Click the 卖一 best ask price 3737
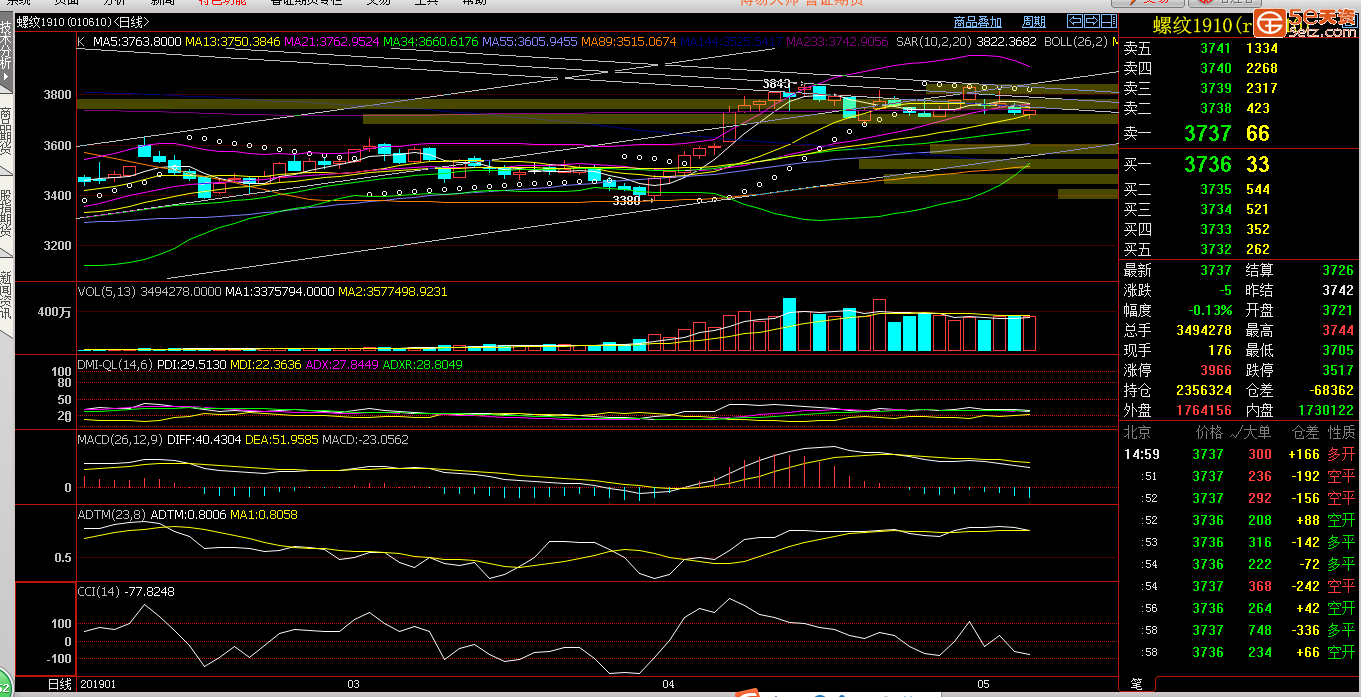Image resolution: width=1361 pixels, height=697 pixels. coord(1208,133)
